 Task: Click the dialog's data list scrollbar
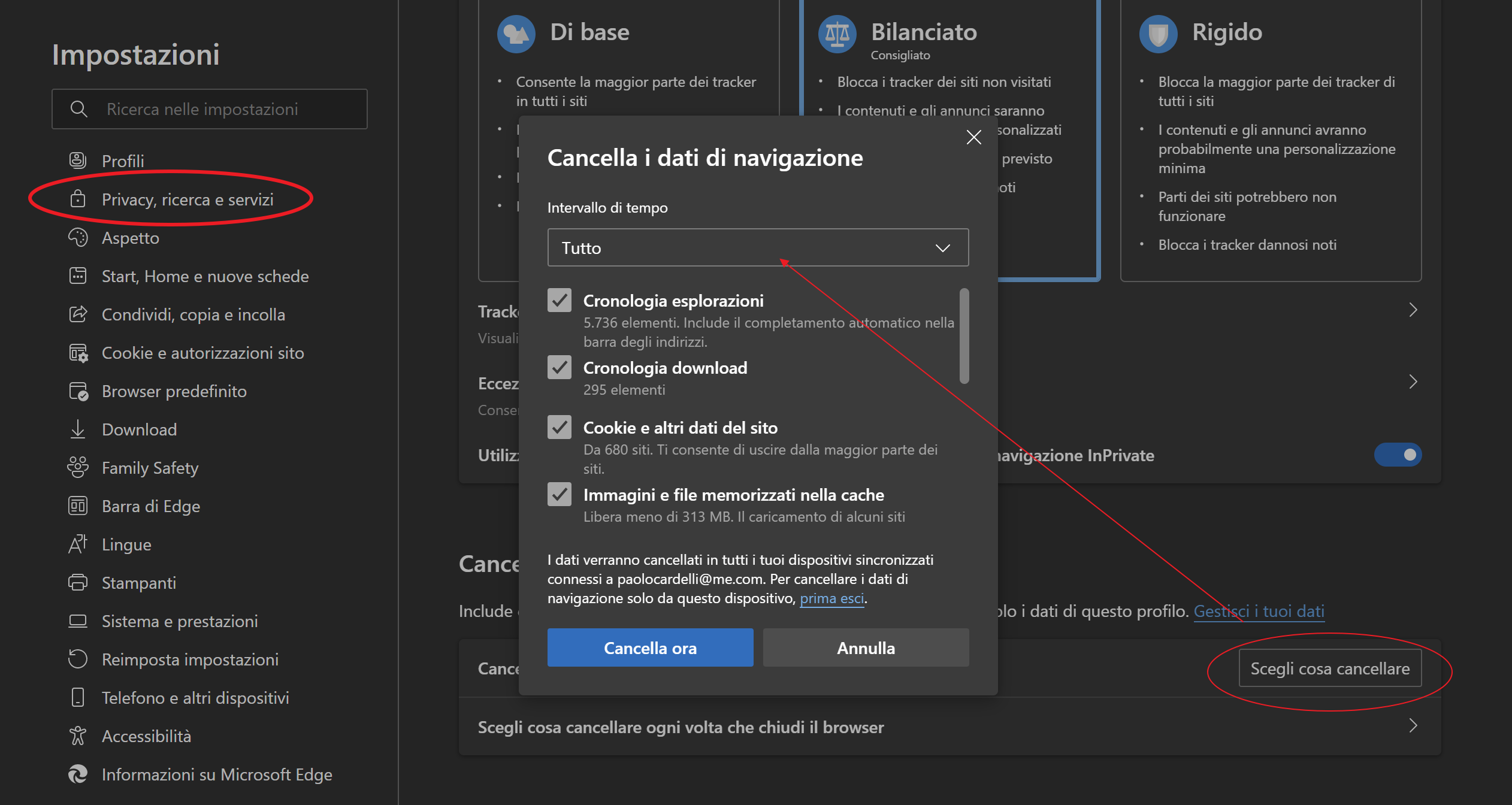[964, 335]
